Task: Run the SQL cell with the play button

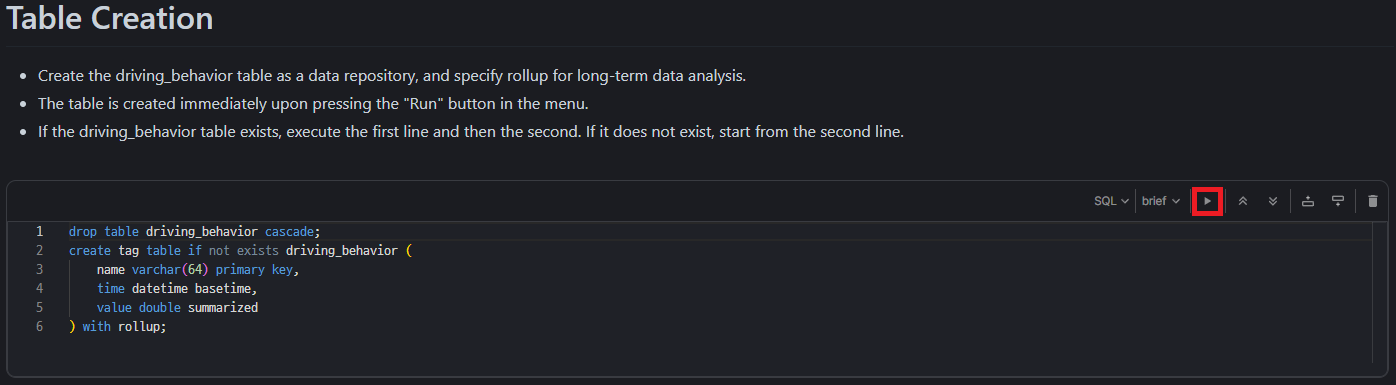Action: click(1208, 201)
